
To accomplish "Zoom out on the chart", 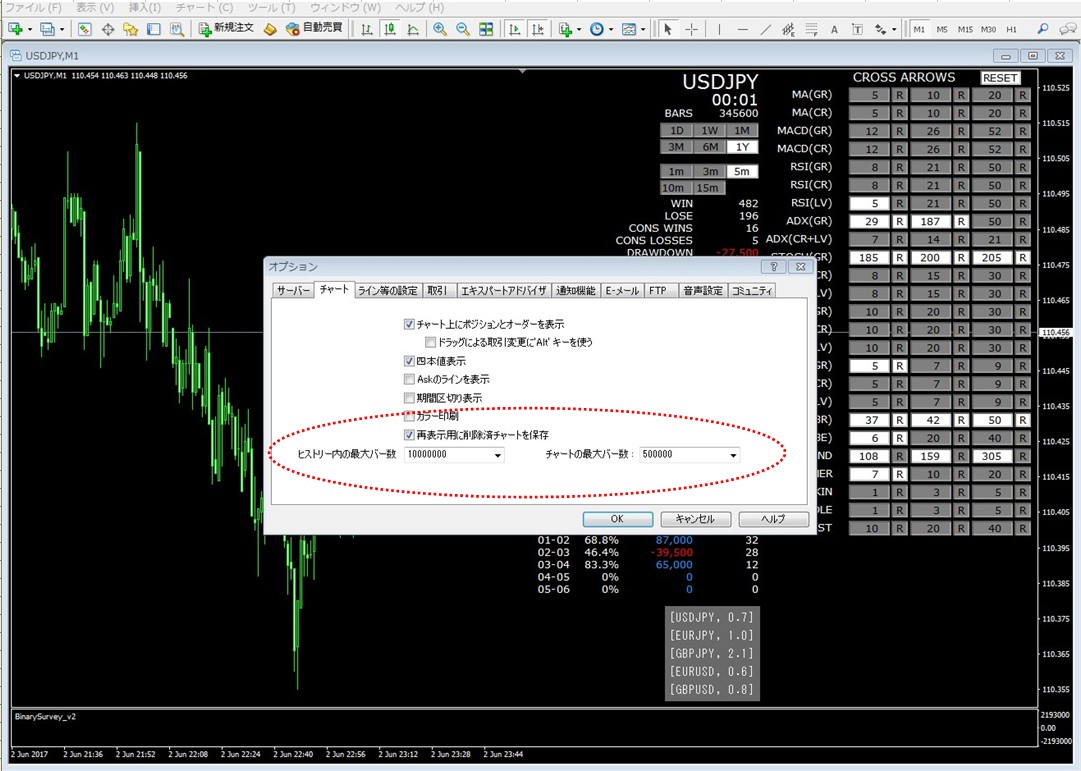I will [x=463, y=29].
